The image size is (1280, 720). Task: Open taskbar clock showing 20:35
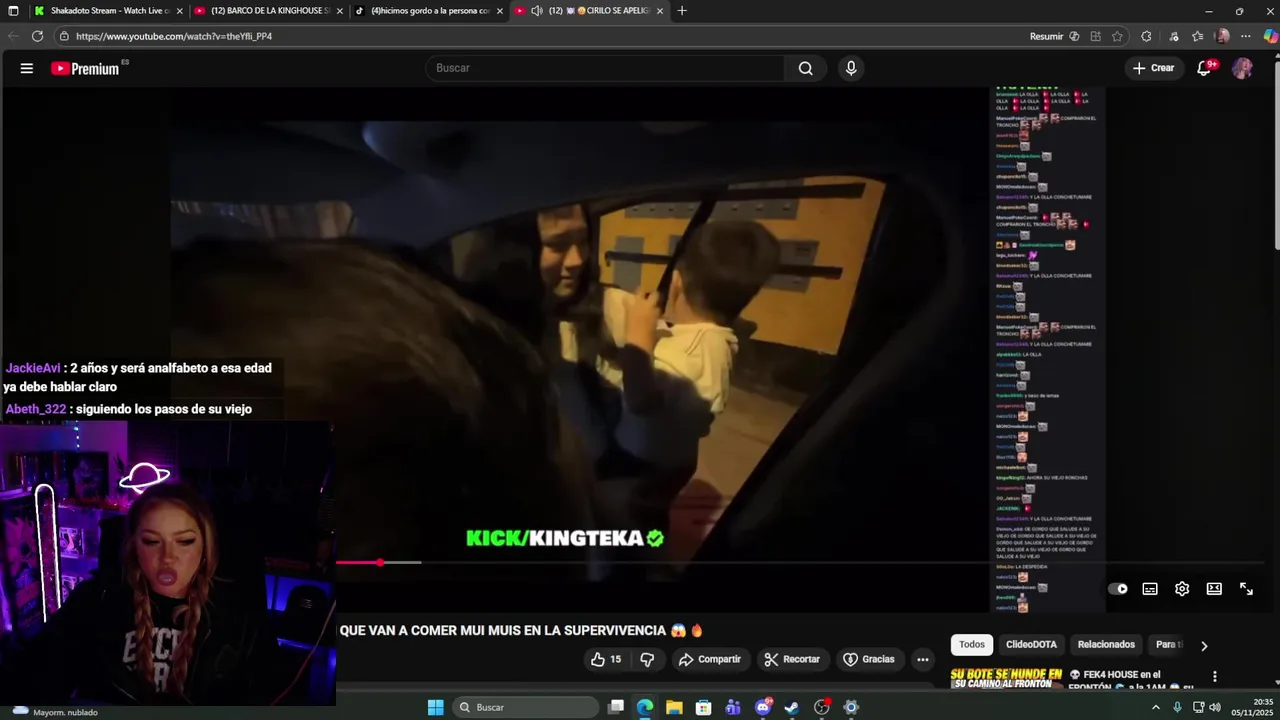coord(1252,707)
